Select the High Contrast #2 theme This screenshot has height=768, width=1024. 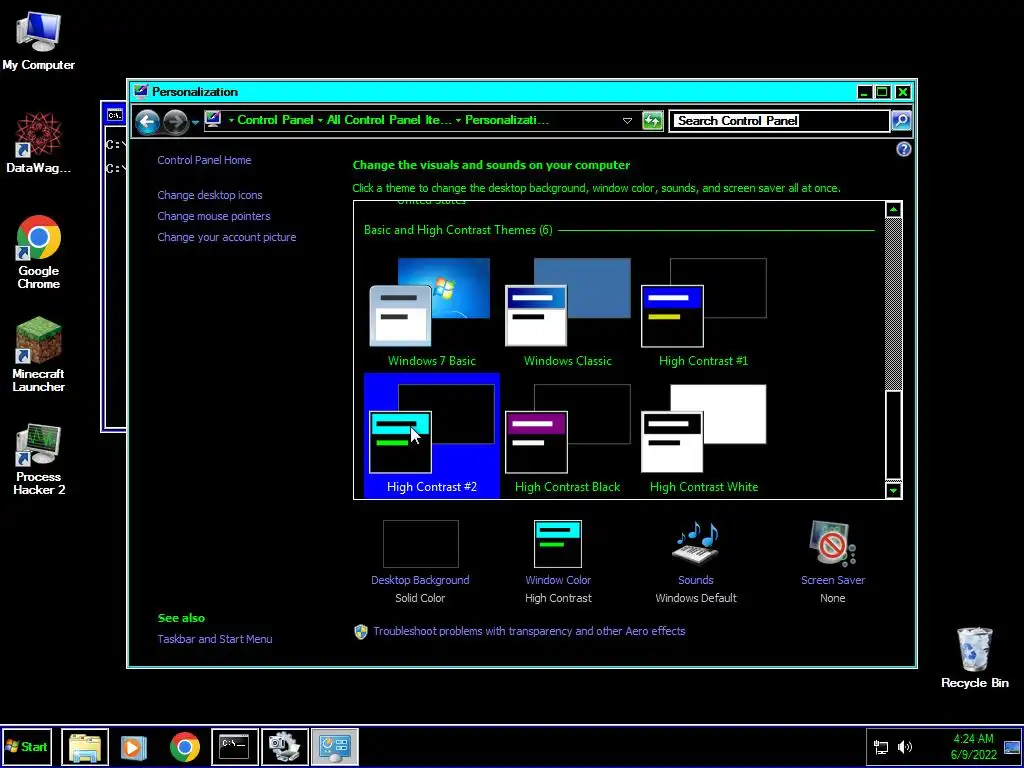[x=432, y=436]
